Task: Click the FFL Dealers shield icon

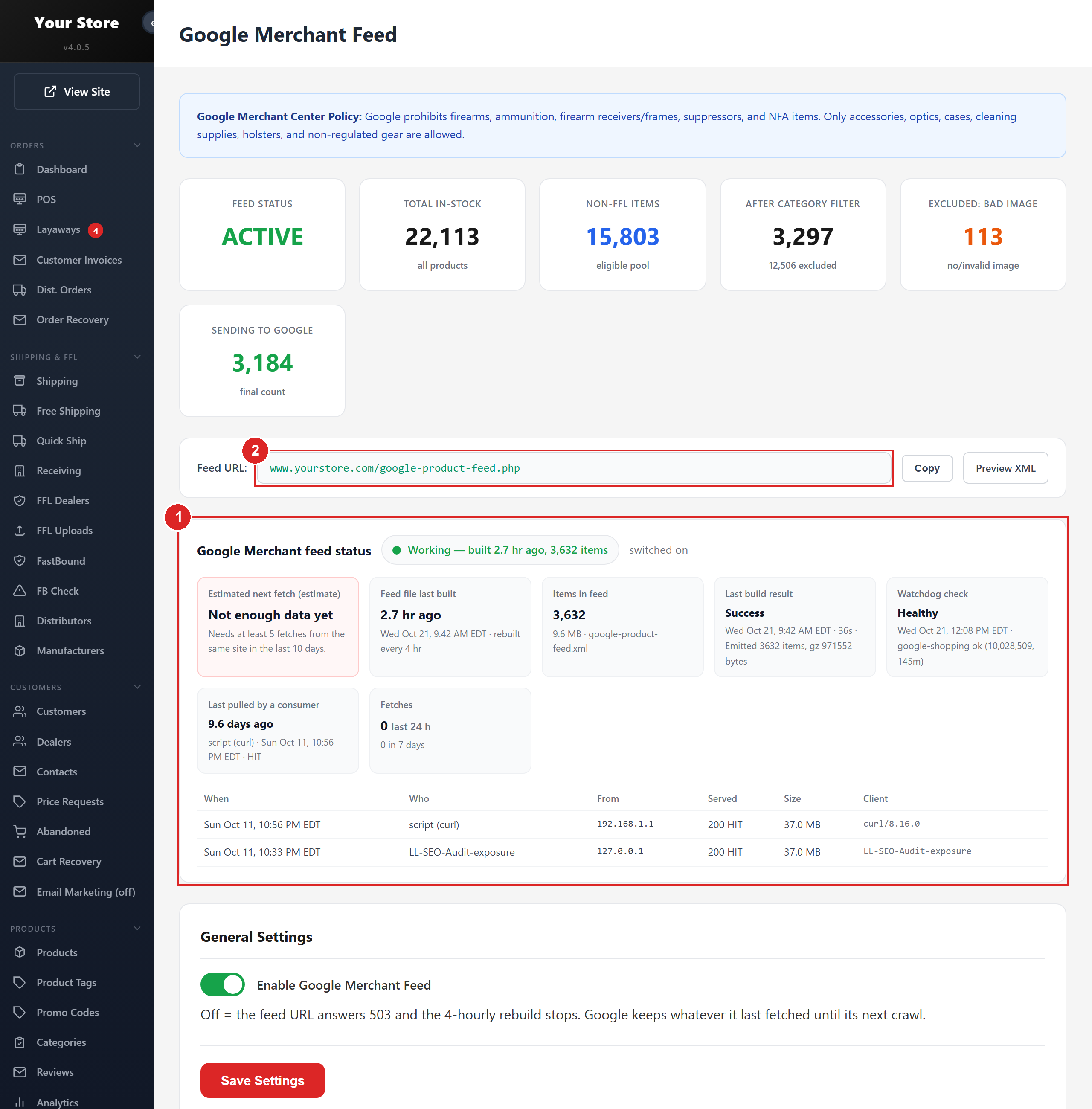Action: click(x=20, y=500)
